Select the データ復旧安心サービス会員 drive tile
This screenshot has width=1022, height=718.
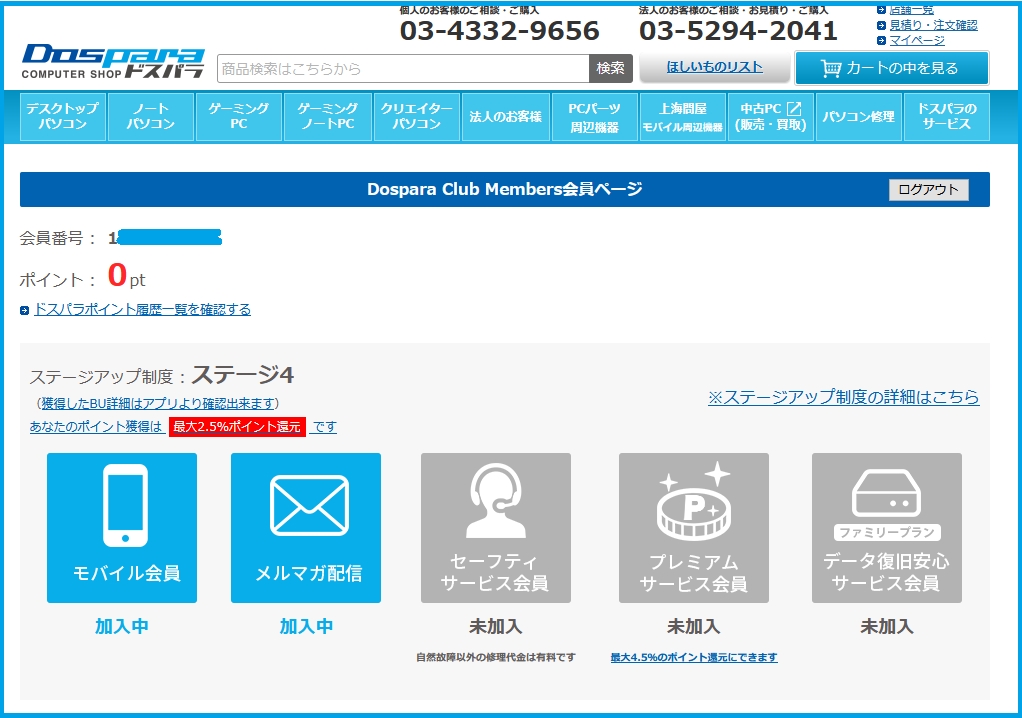(886, 528)
